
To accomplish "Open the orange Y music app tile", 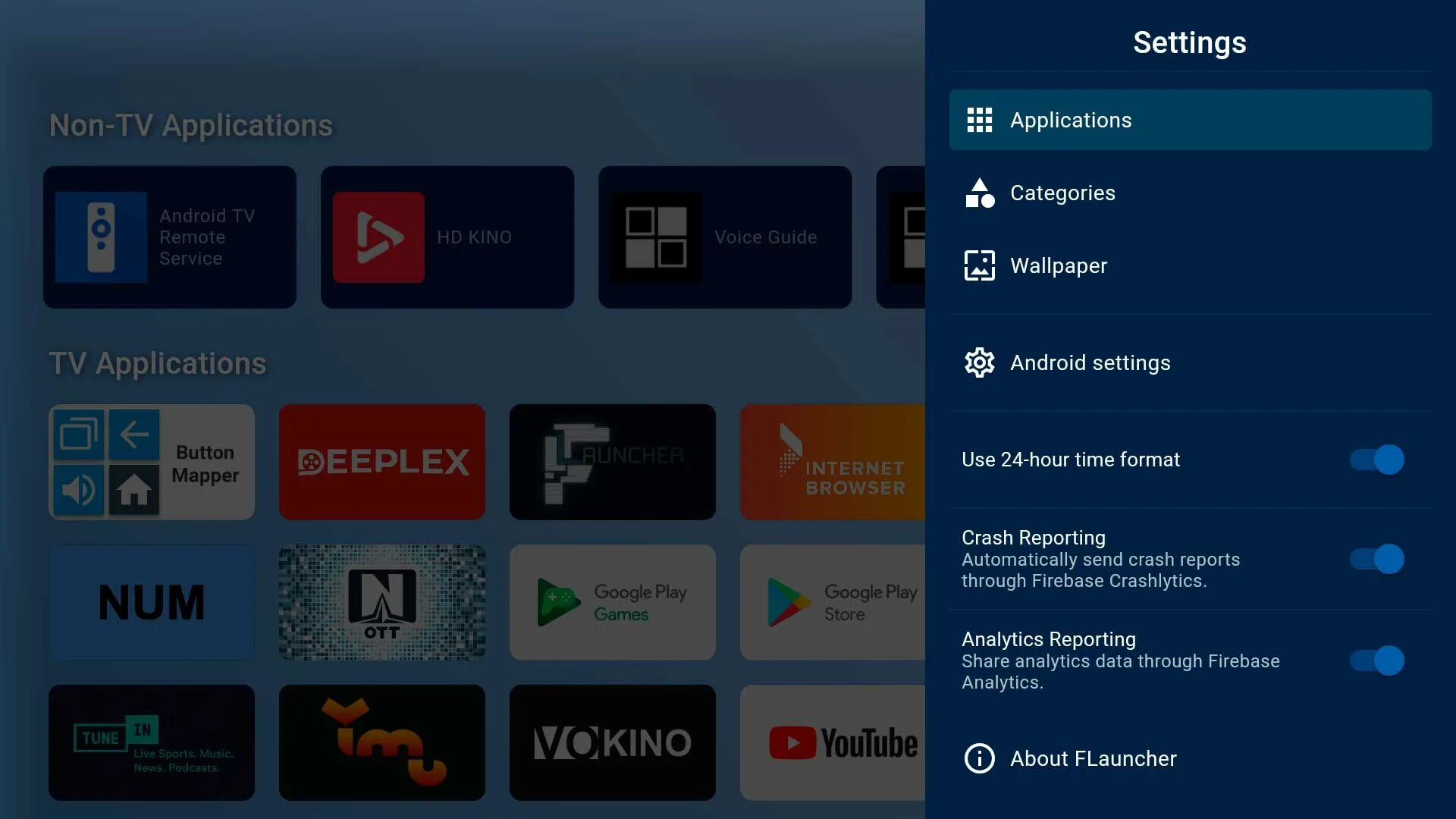I will 382,742.
